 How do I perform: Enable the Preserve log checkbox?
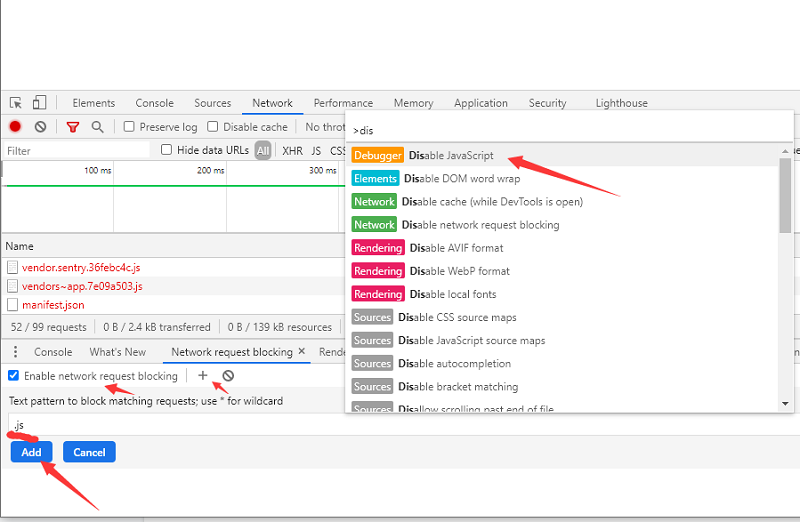coord(130,127)
